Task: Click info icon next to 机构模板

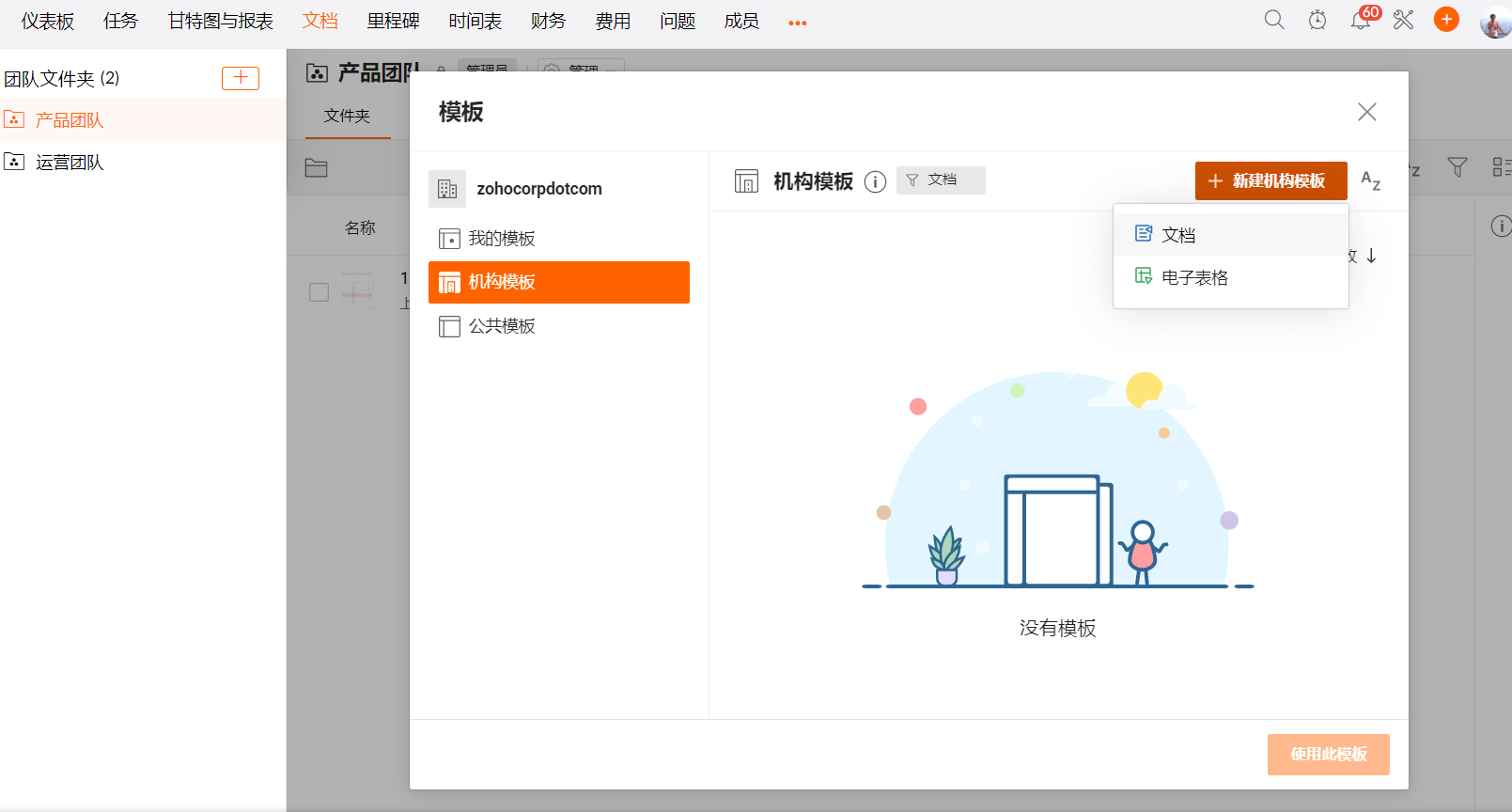Action: (x=875, y=181)
